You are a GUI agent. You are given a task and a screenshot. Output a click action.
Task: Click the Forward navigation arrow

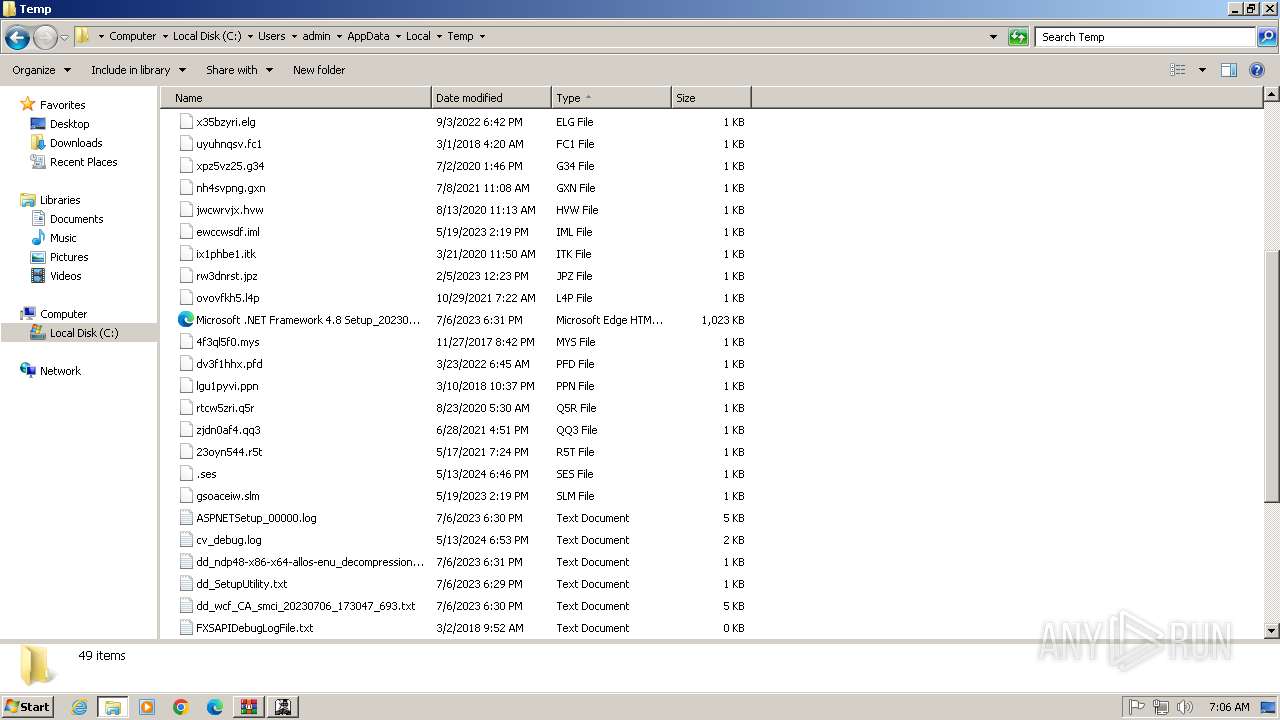coord(45,38)
